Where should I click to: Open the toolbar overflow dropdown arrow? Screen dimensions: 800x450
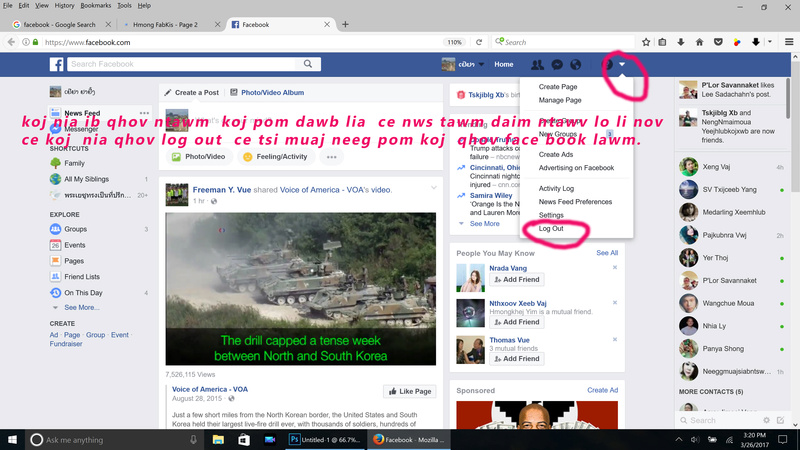pyautogui.click(x=770, y=42)
